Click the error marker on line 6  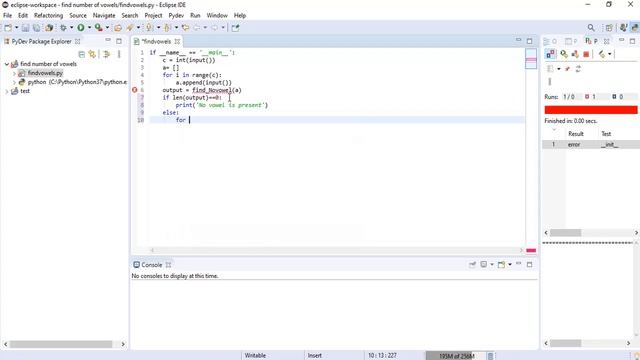coord(135,90)
